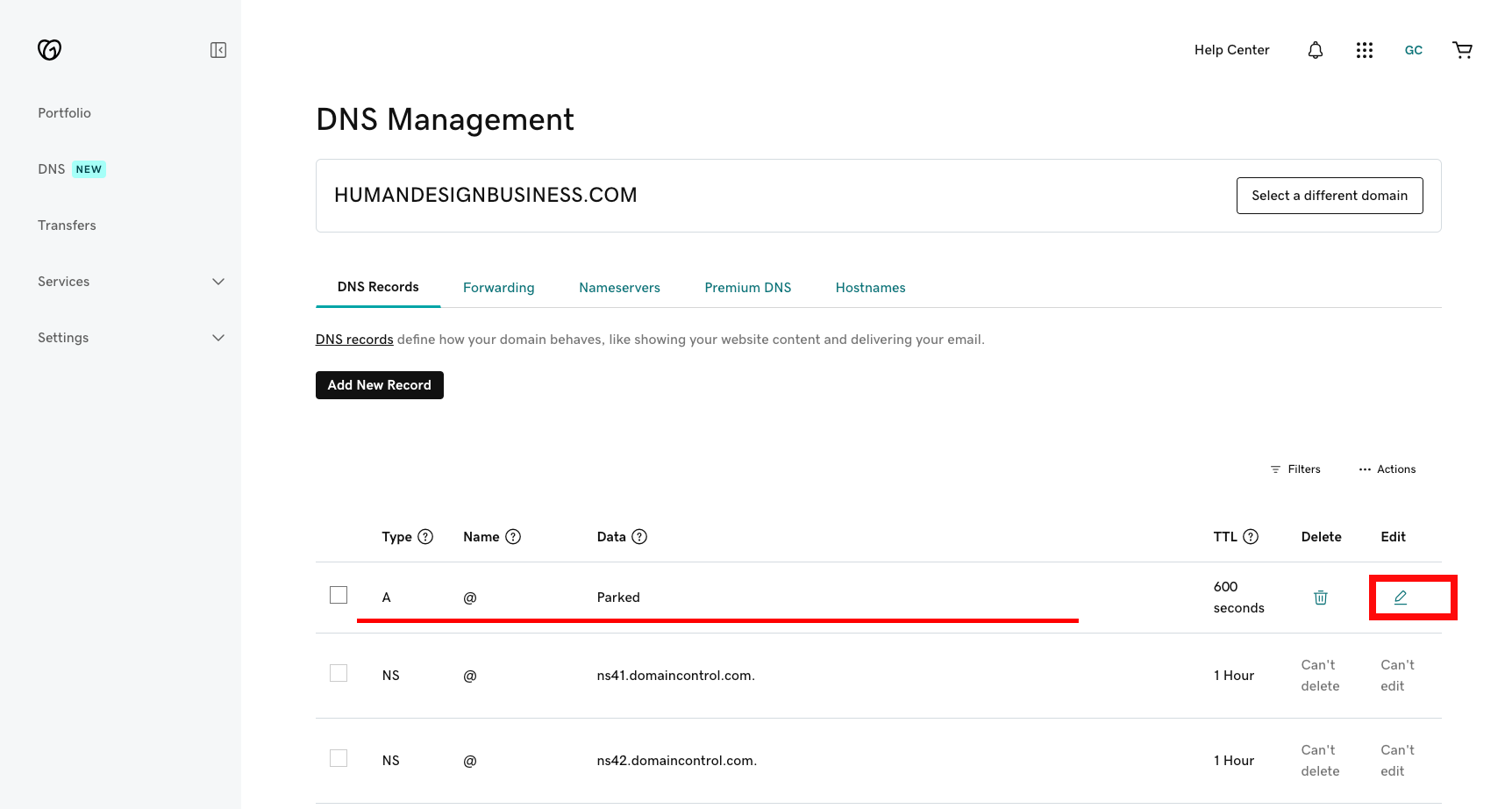Edit the A record with pencil icon
The height and width of the screenshot is (809, 1512).
(x=1401, y=598)
